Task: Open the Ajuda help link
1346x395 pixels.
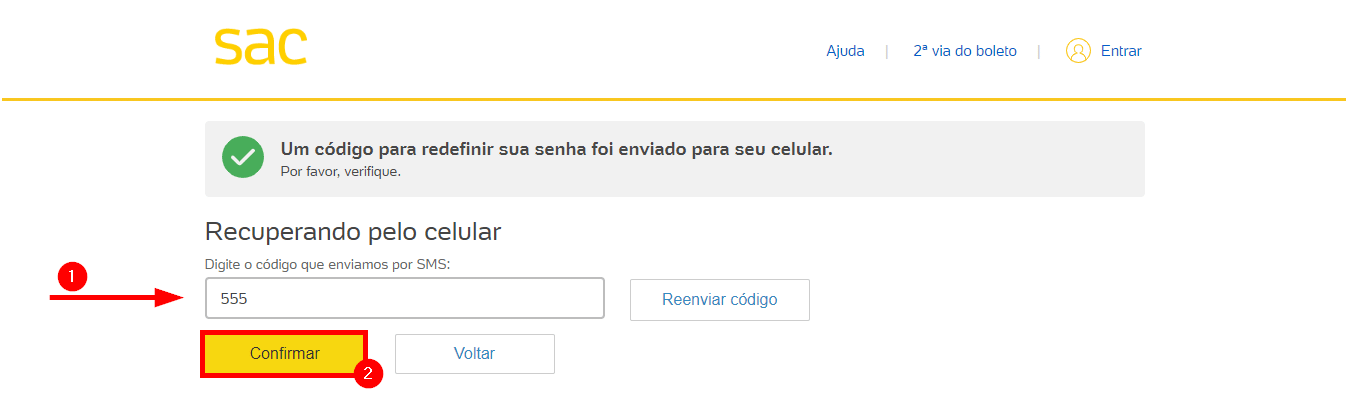Action: [x=845, y=51]
